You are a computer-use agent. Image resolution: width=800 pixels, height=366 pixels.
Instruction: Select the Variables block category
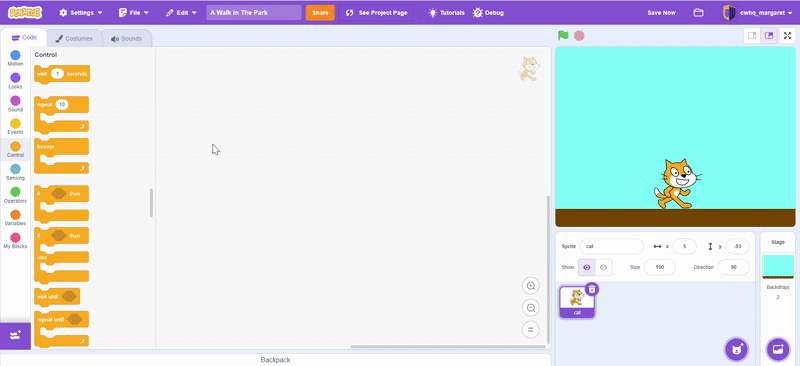click(x=15, y=218)
